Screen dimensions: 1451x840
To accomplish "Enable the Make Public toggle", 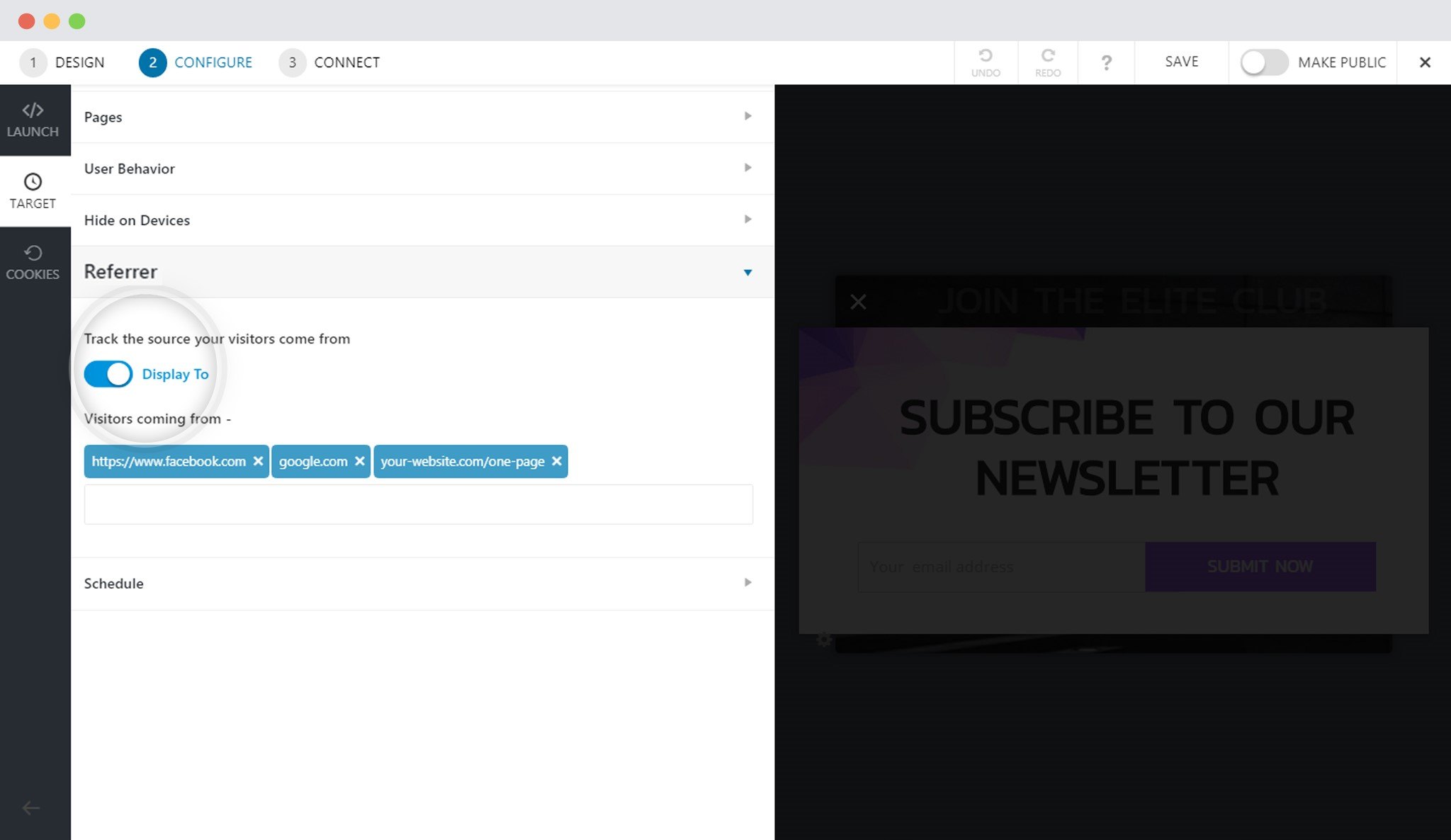I will point(1264,62).
